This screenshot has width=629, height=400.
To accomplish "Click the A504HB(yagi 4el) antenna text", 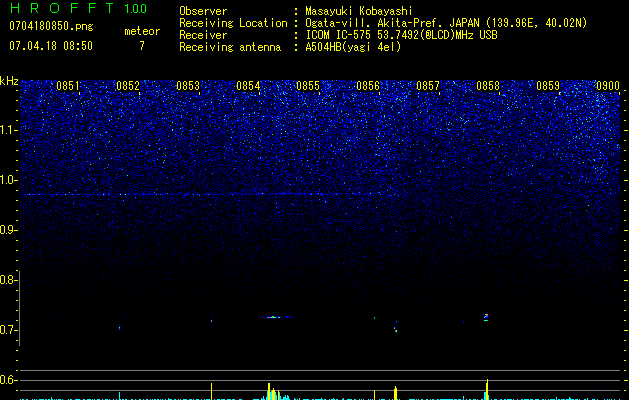I will point(353,47).
